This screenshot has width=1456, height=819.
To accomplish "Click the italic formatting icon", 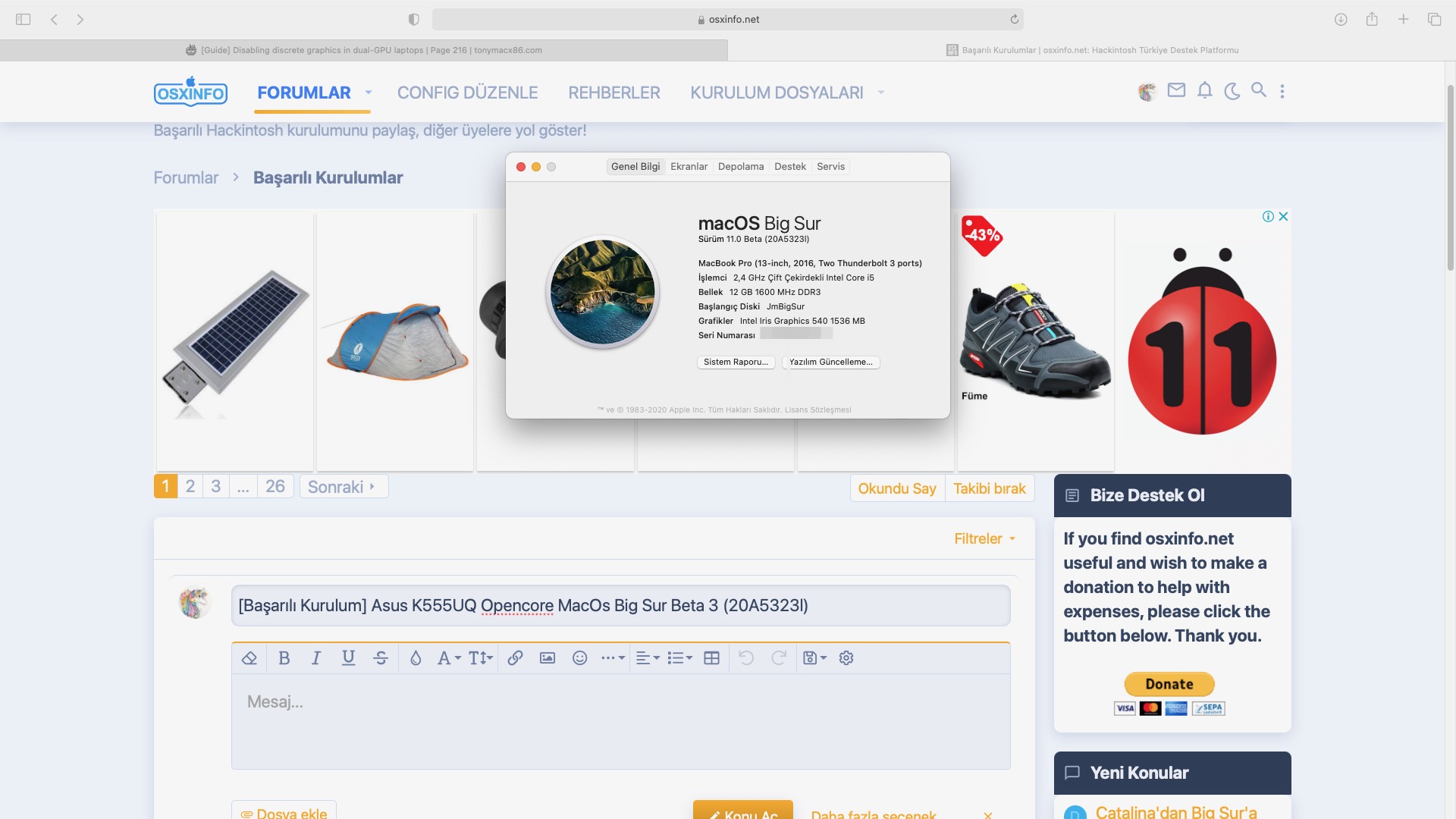I will 316,658.
